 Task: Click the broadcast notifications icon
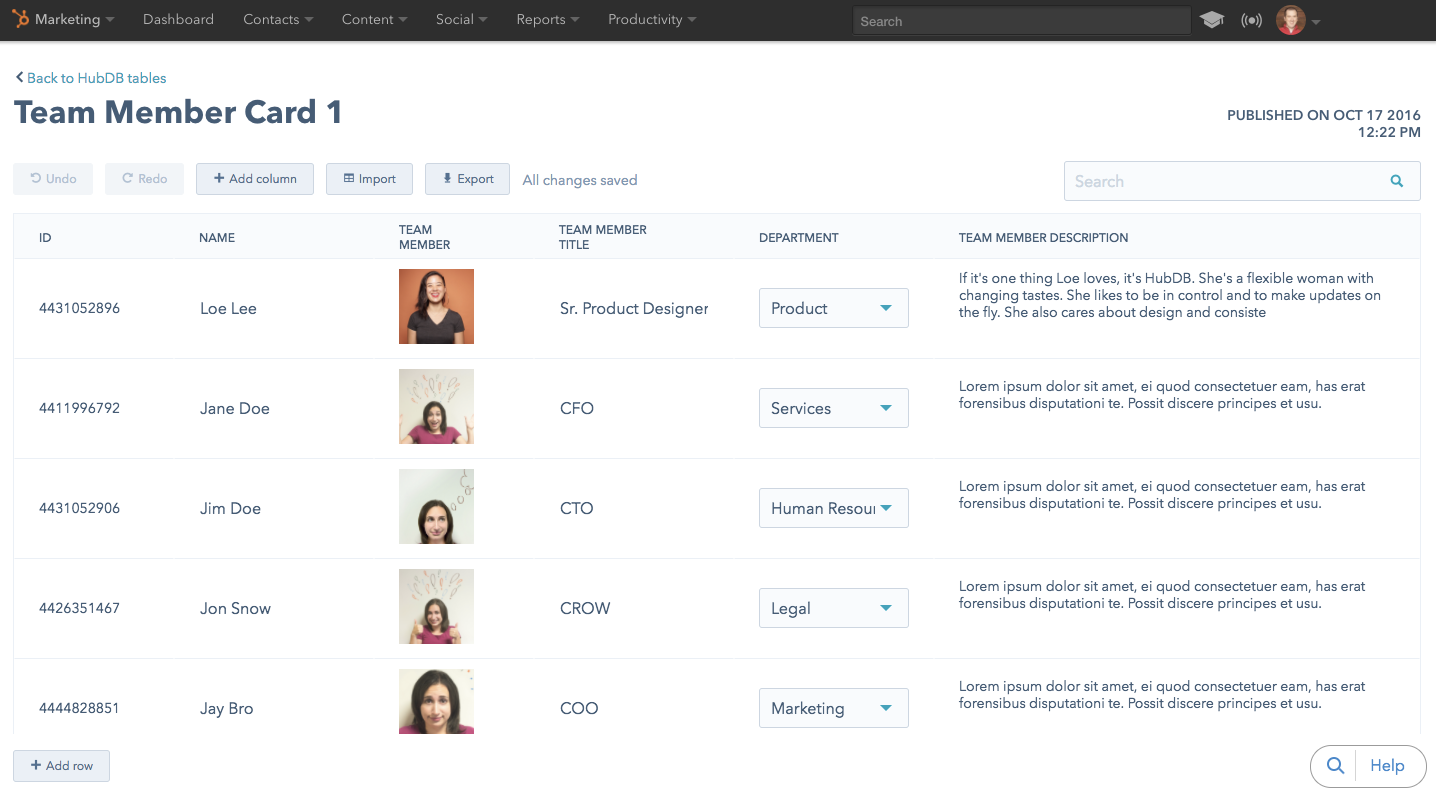pyautogui.click(x=1251, y=20)
